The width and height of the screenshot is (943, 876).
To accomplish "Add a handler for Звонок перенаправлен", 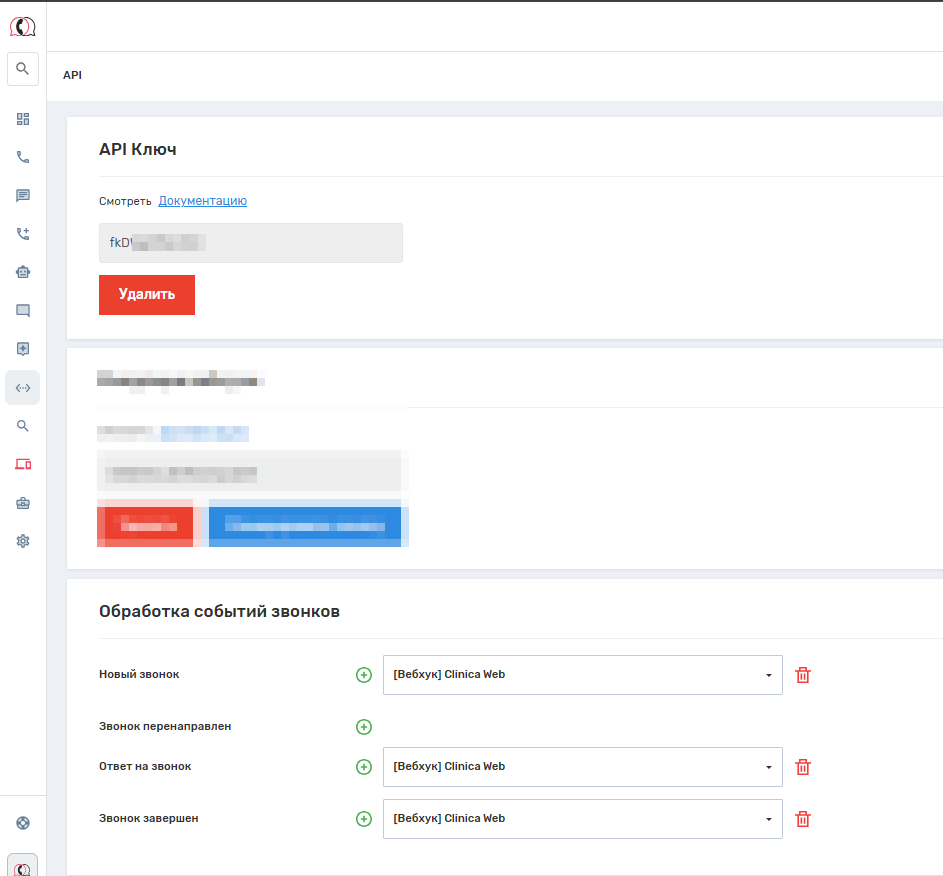I will [364, 727].
